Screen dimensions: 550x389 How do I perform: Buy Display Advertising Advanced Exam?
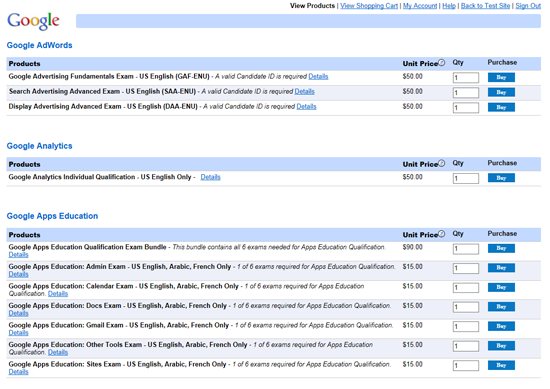(501, 108)
